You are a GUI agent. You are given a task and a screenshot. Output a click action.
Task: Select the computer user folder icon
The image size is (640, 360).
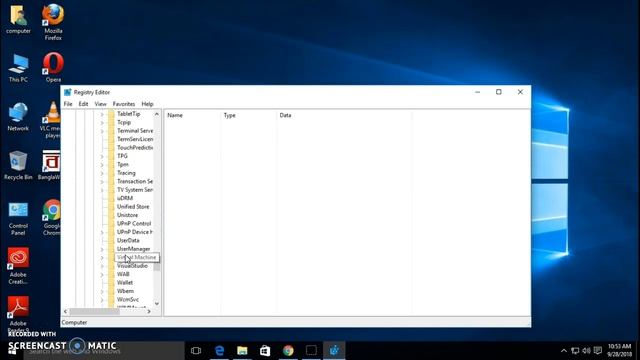pyautogui.click(x=18, y=19)
